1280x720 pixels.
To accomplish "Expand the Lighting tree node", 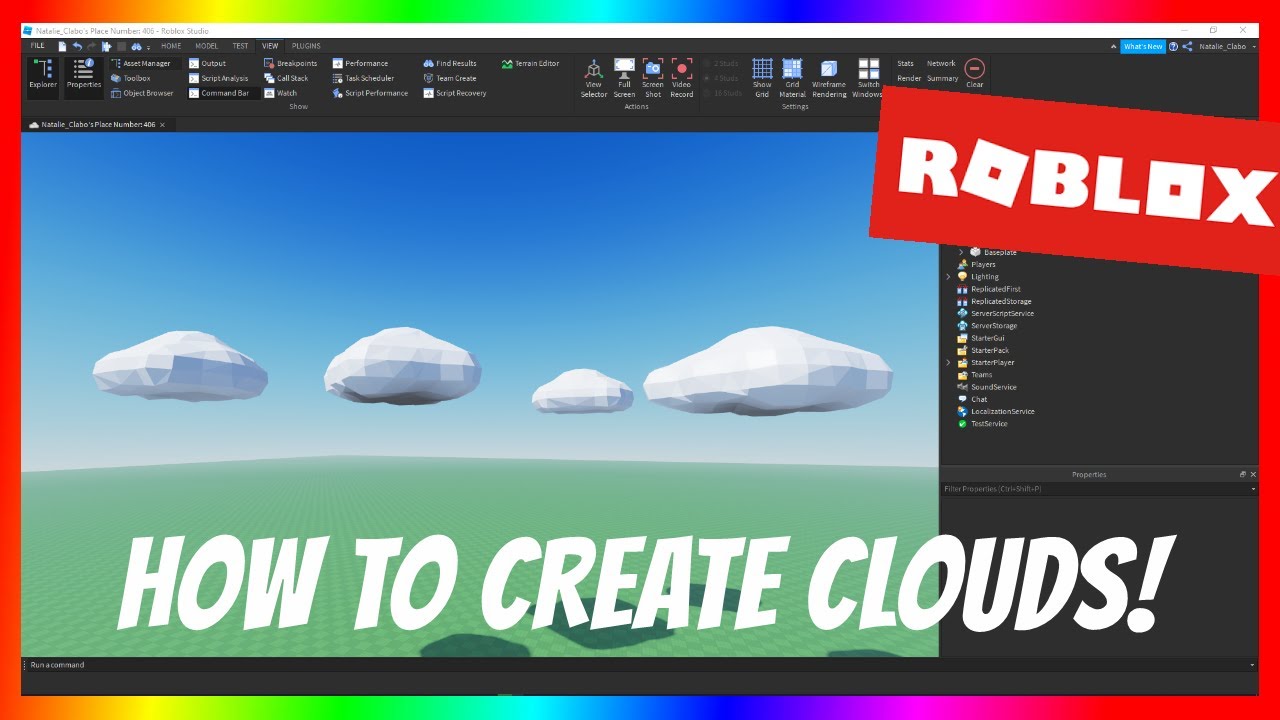I will 948,276.
